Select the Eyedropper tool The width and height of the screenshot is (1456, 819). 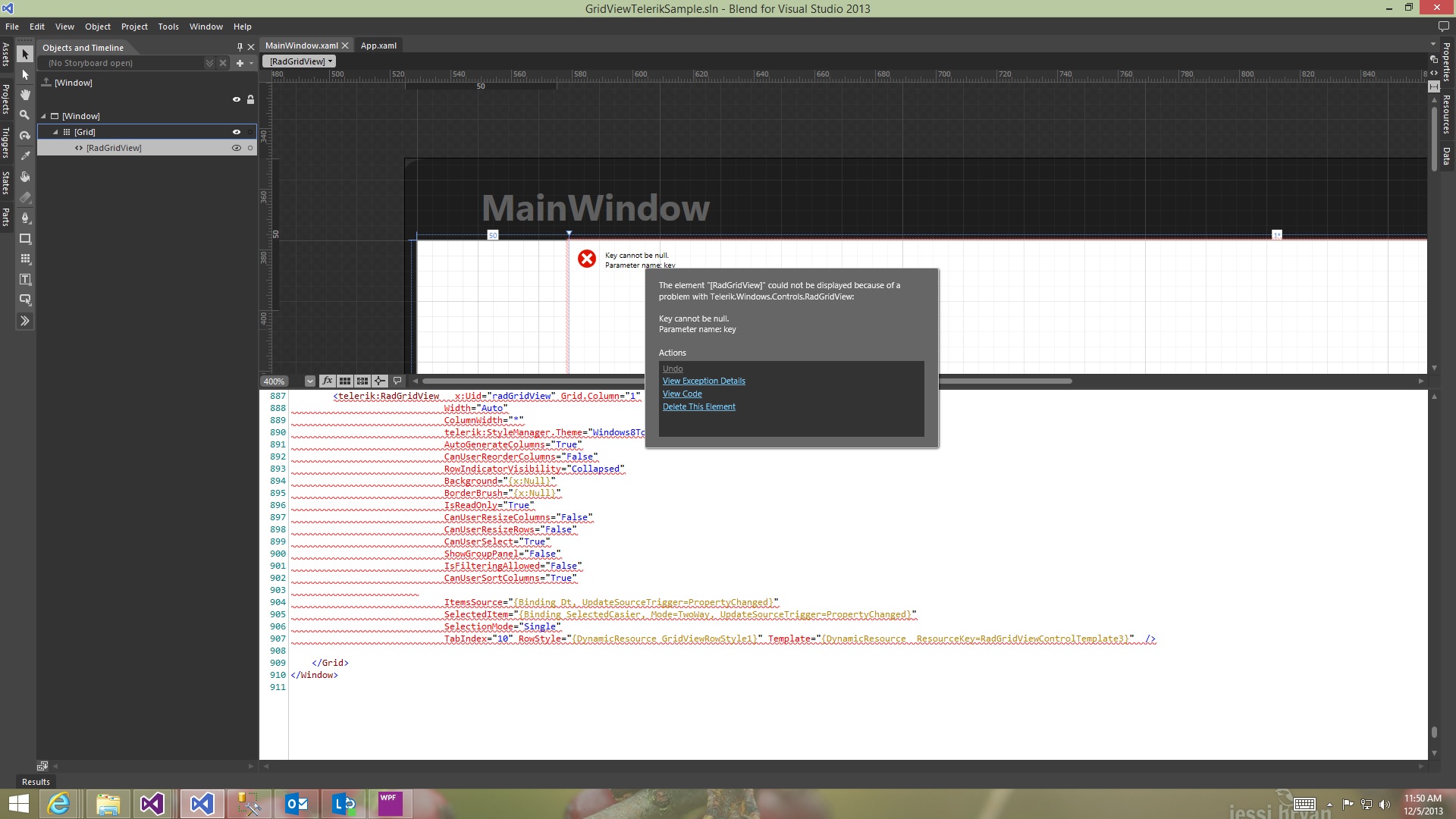tap(25, 156)
